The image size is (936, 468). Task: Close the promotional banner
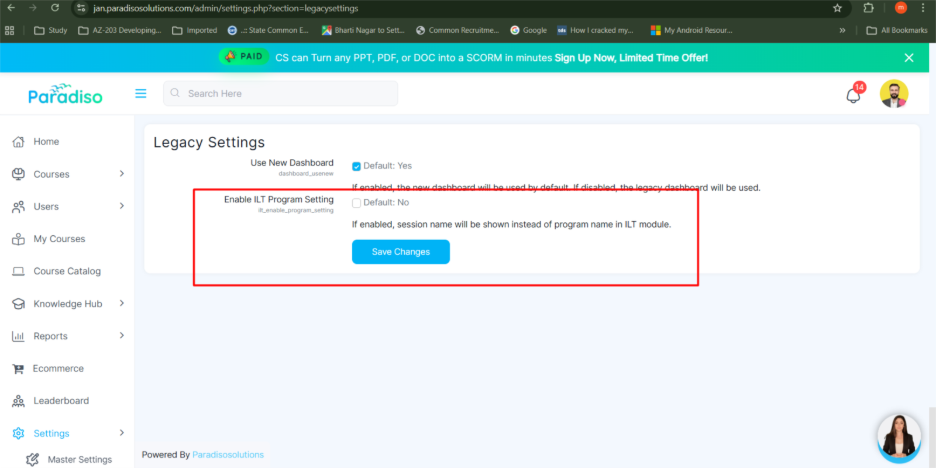(x=909, y=58)
